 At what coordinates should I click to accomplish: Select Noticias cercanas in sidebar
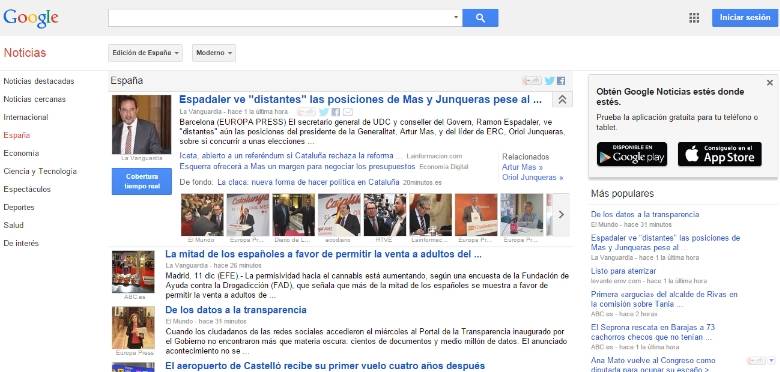click(34, 99)
